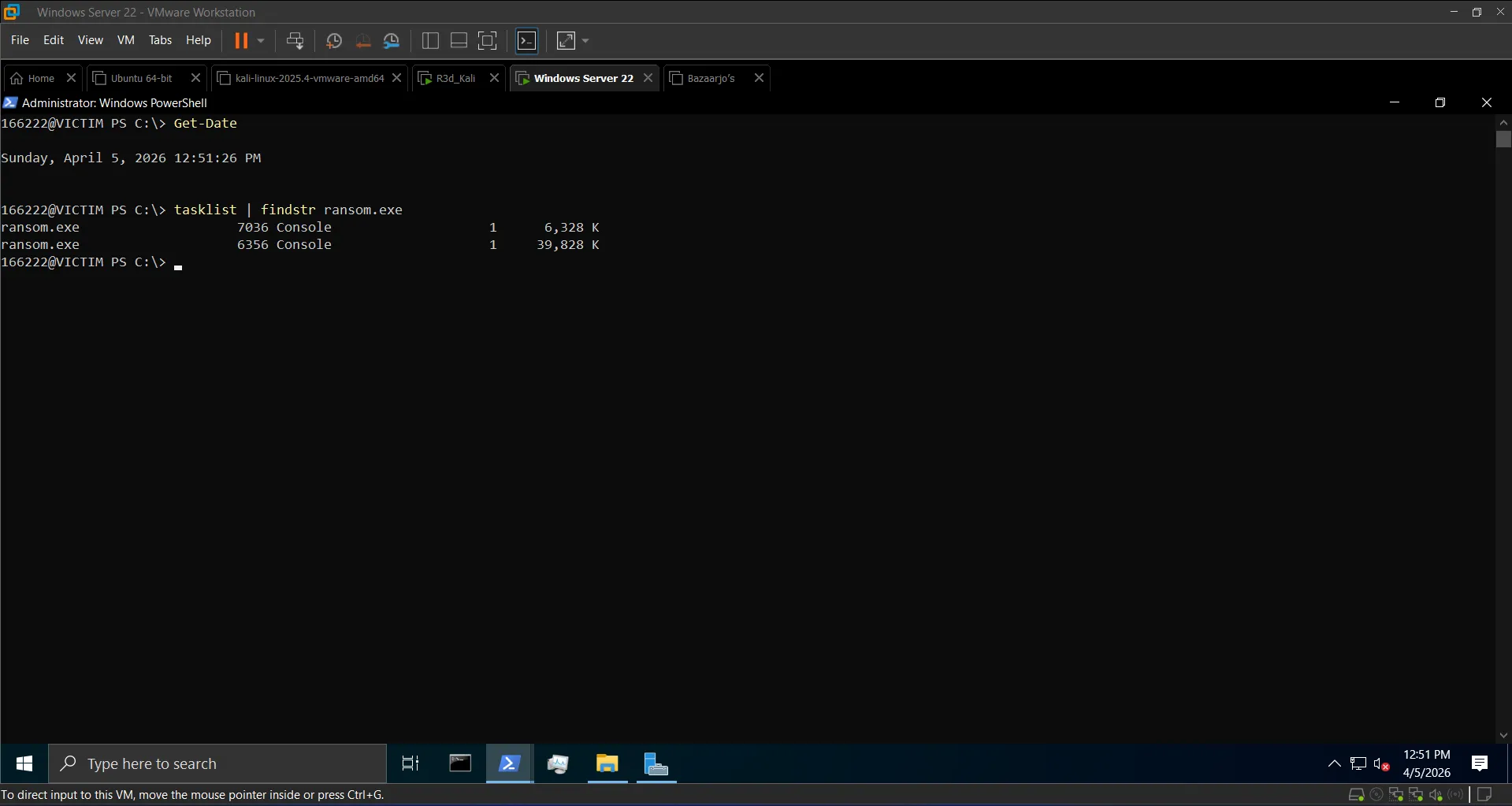Open Server Manager from the taskbar

[x=656, y=763]
